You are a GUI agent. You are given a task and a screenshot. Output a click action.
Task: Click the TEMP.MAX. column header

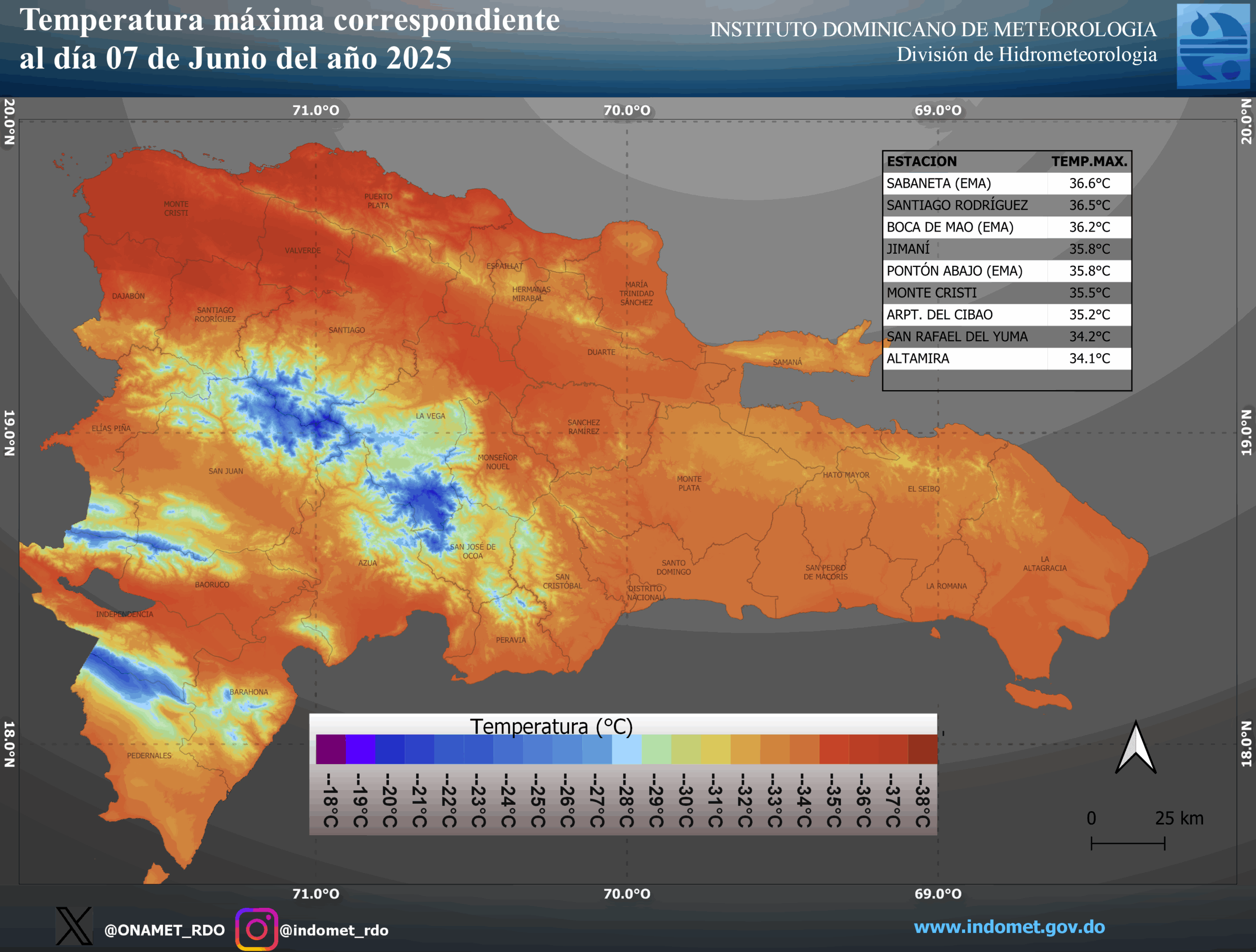(1089, 161)
